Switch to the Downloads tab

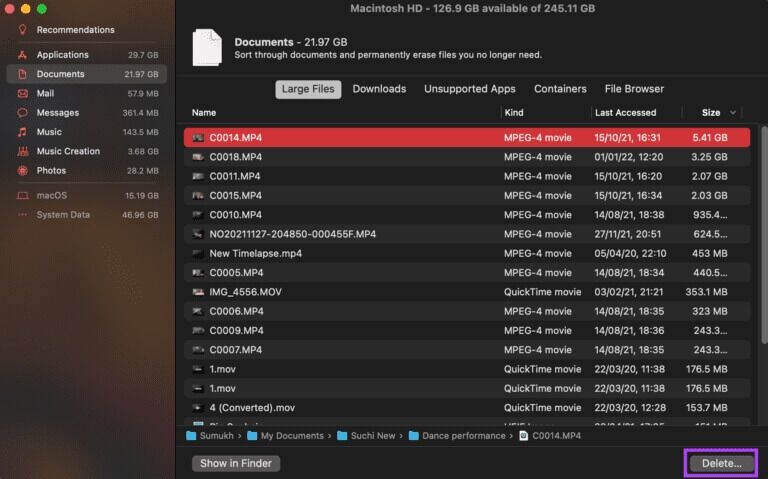coord(379,89)
